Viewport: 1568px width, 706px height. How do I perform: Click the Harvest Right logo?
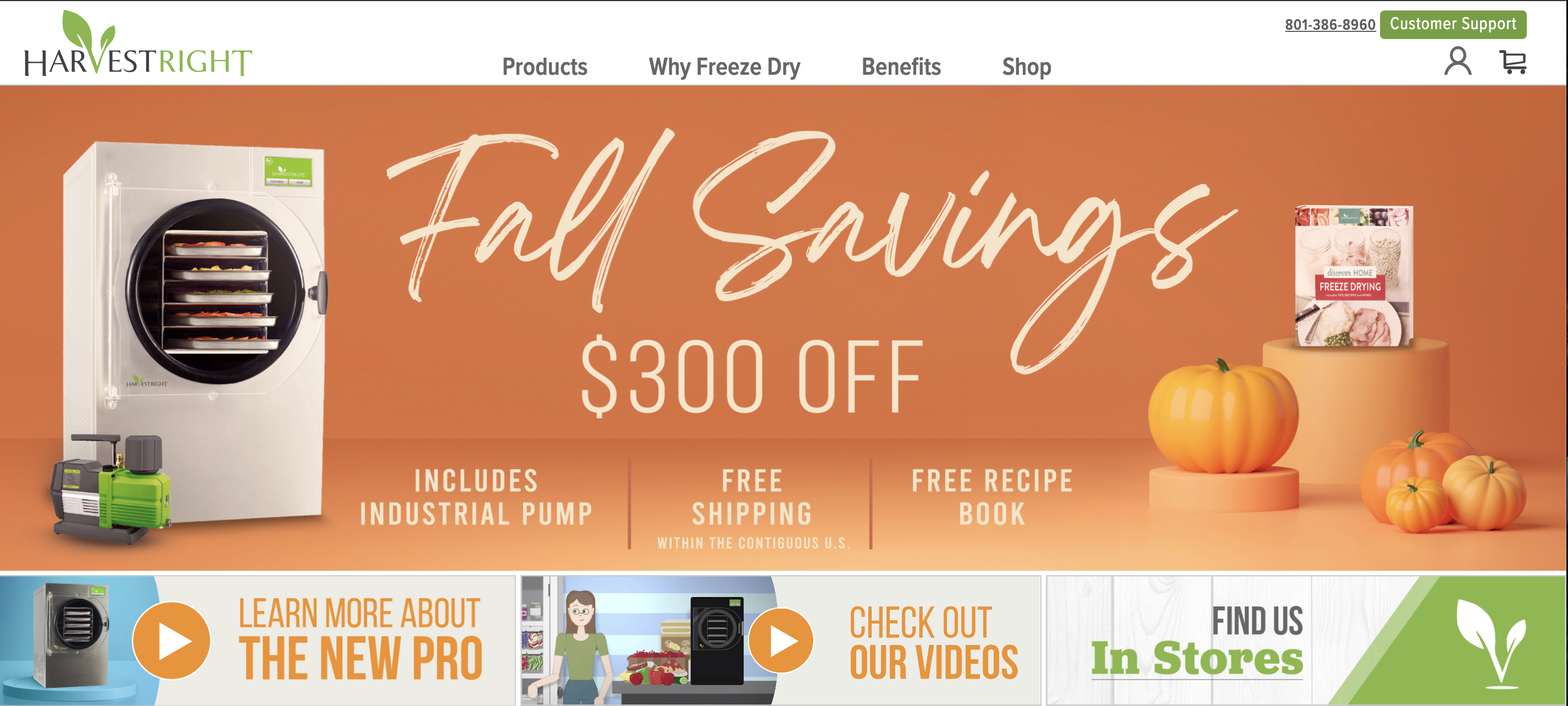tap(138, 43)
